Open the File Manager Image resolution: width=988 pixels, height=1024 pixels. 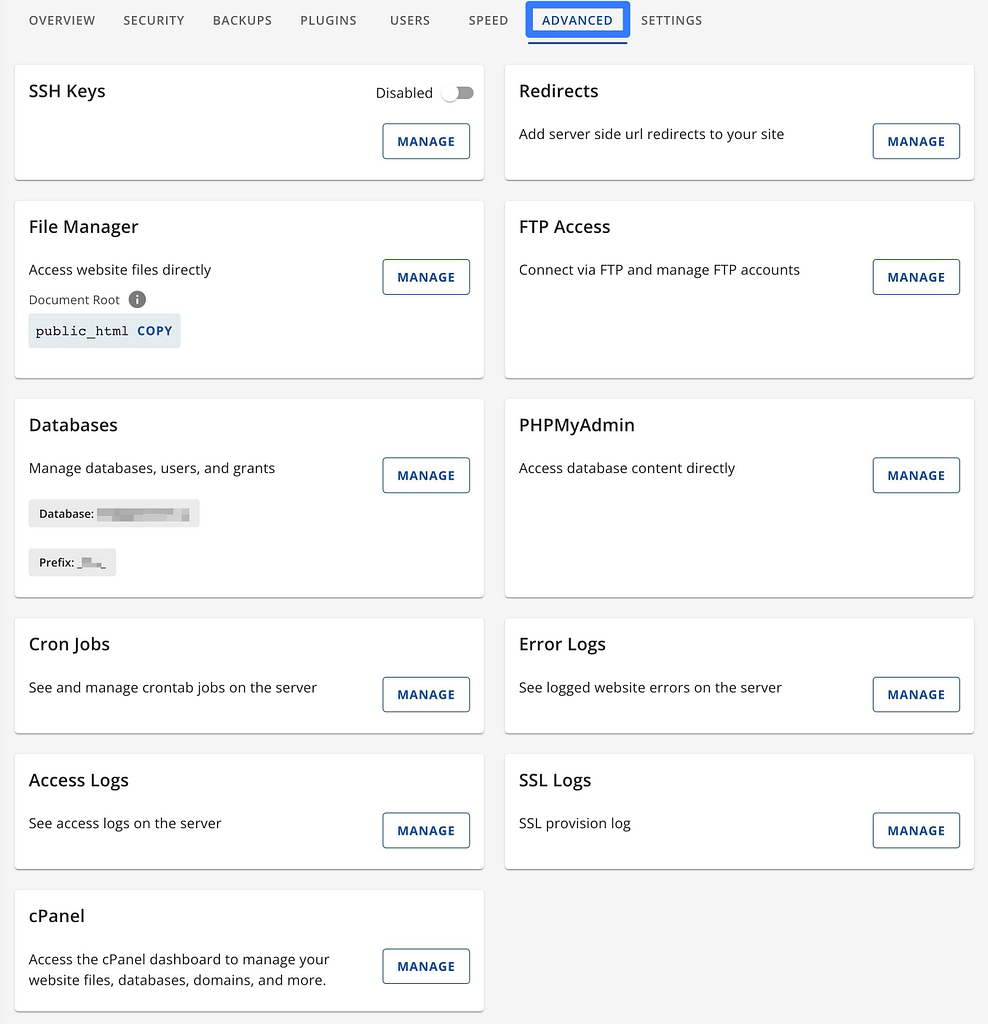(426, 277)
